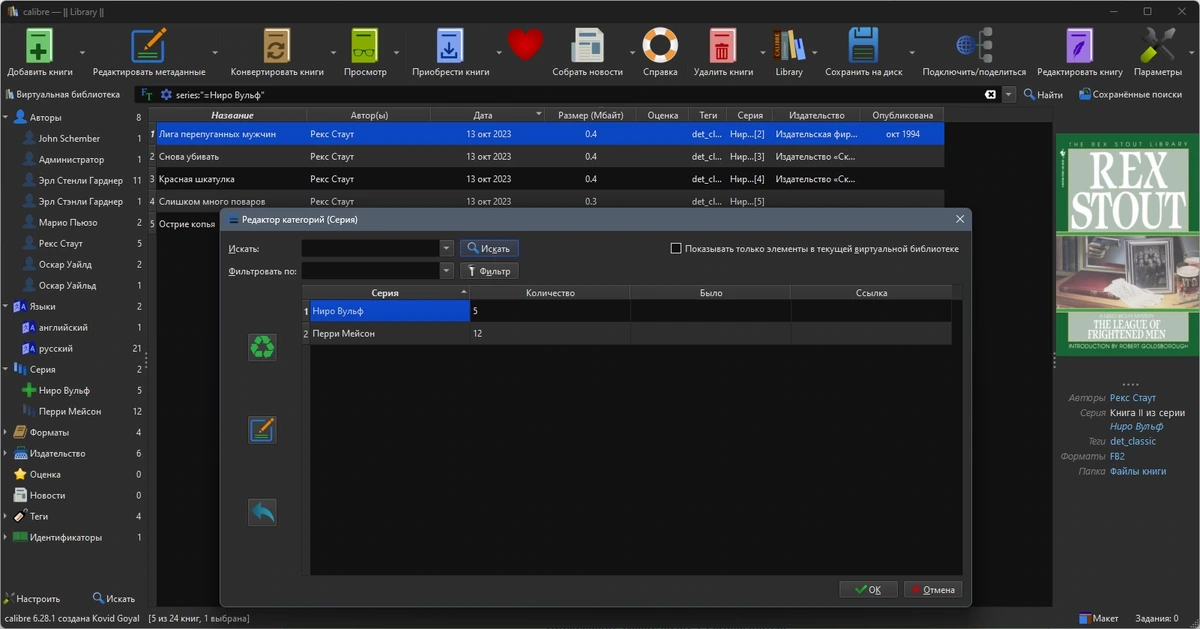Viewport: 1200px width, 629px height.
Task: Click Конвертировать книги toolbar icon
Action: pyautogui.click(x=277, y=46)
